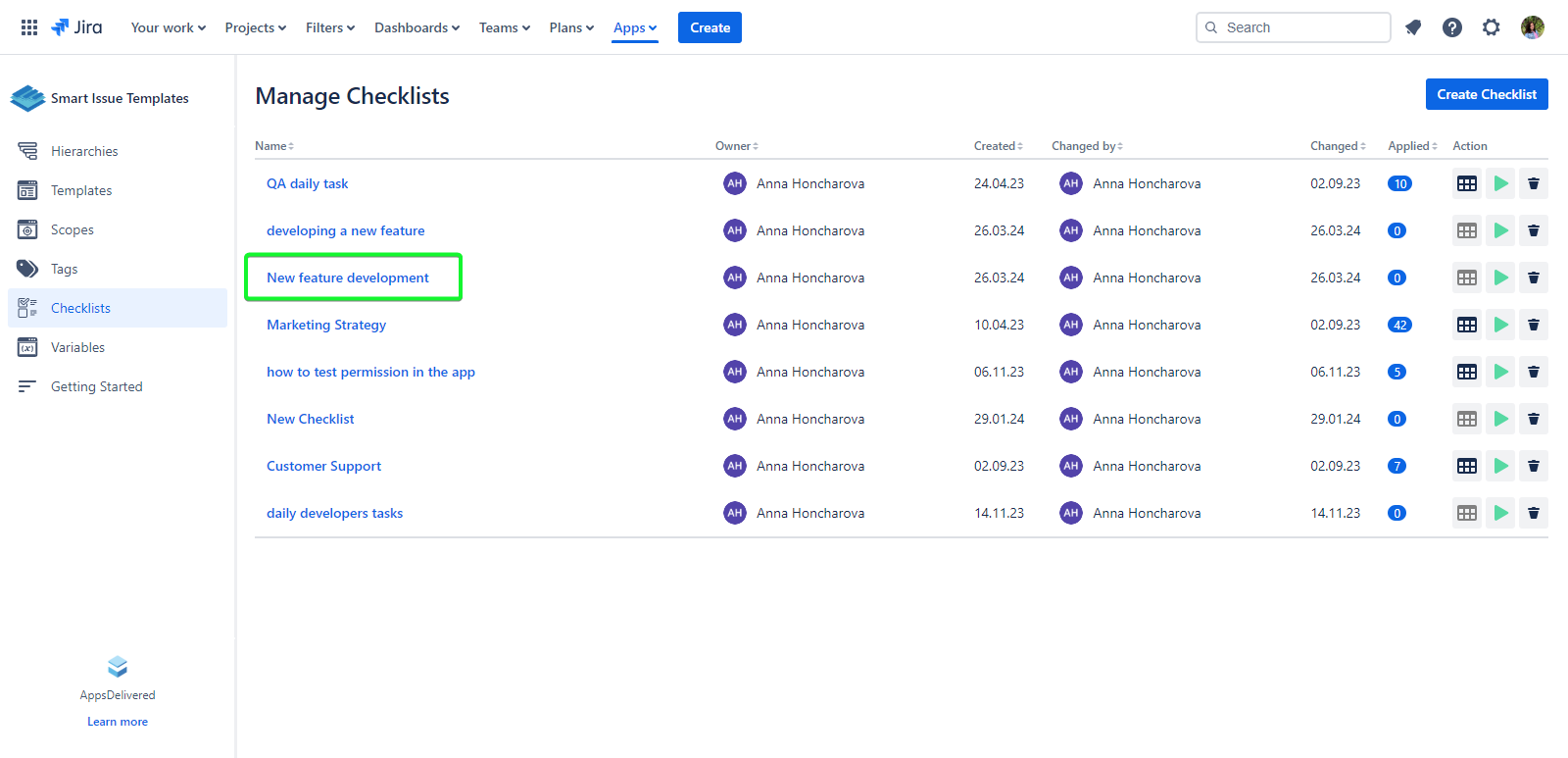Open the settings gear icon
This screenshot has height=758, width=1568.
(1492, 27)
